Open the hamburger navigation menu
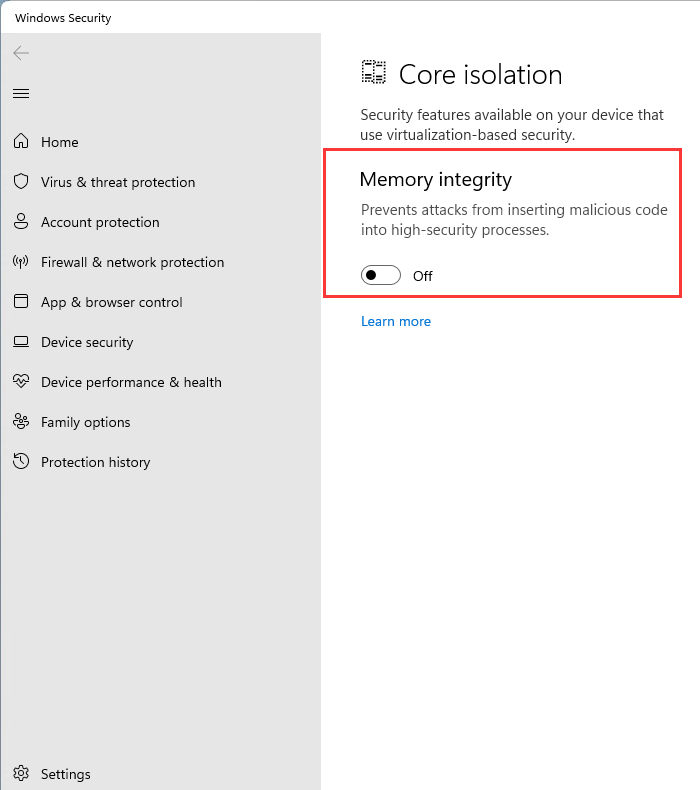 [x=21, y=94]
